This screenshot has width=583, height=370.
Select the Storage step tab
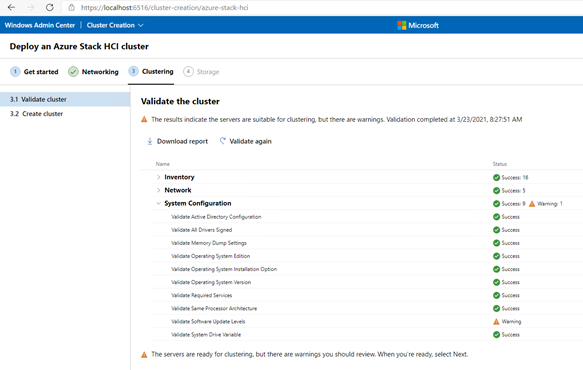point(201,72)
